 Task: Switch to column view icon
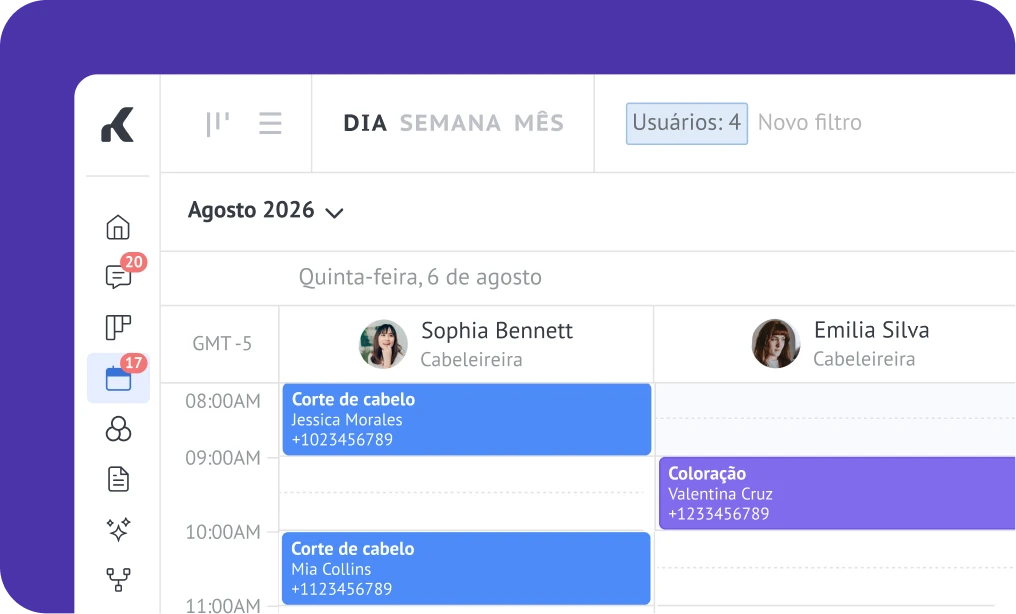coord(217,123)
